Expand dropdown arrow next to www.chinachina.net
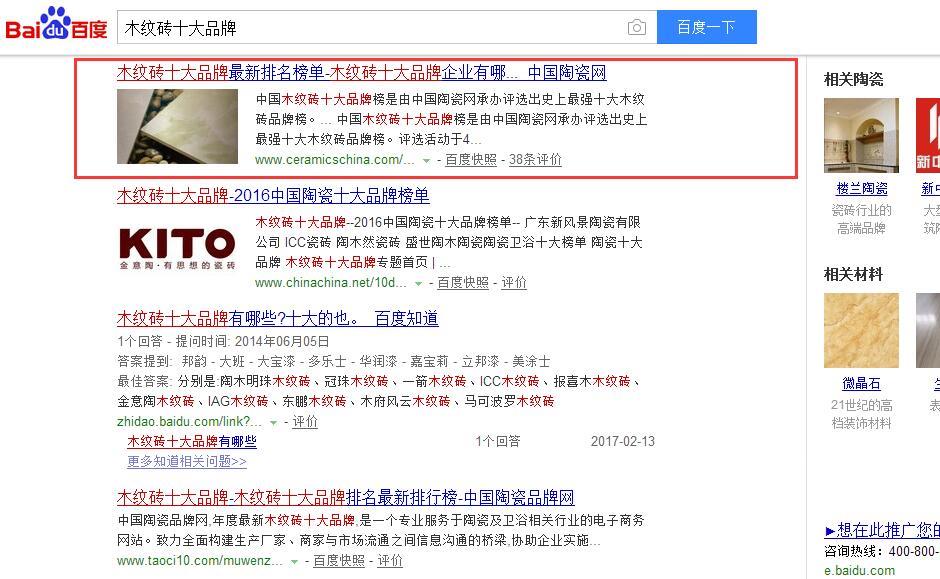 coord(418,284)
